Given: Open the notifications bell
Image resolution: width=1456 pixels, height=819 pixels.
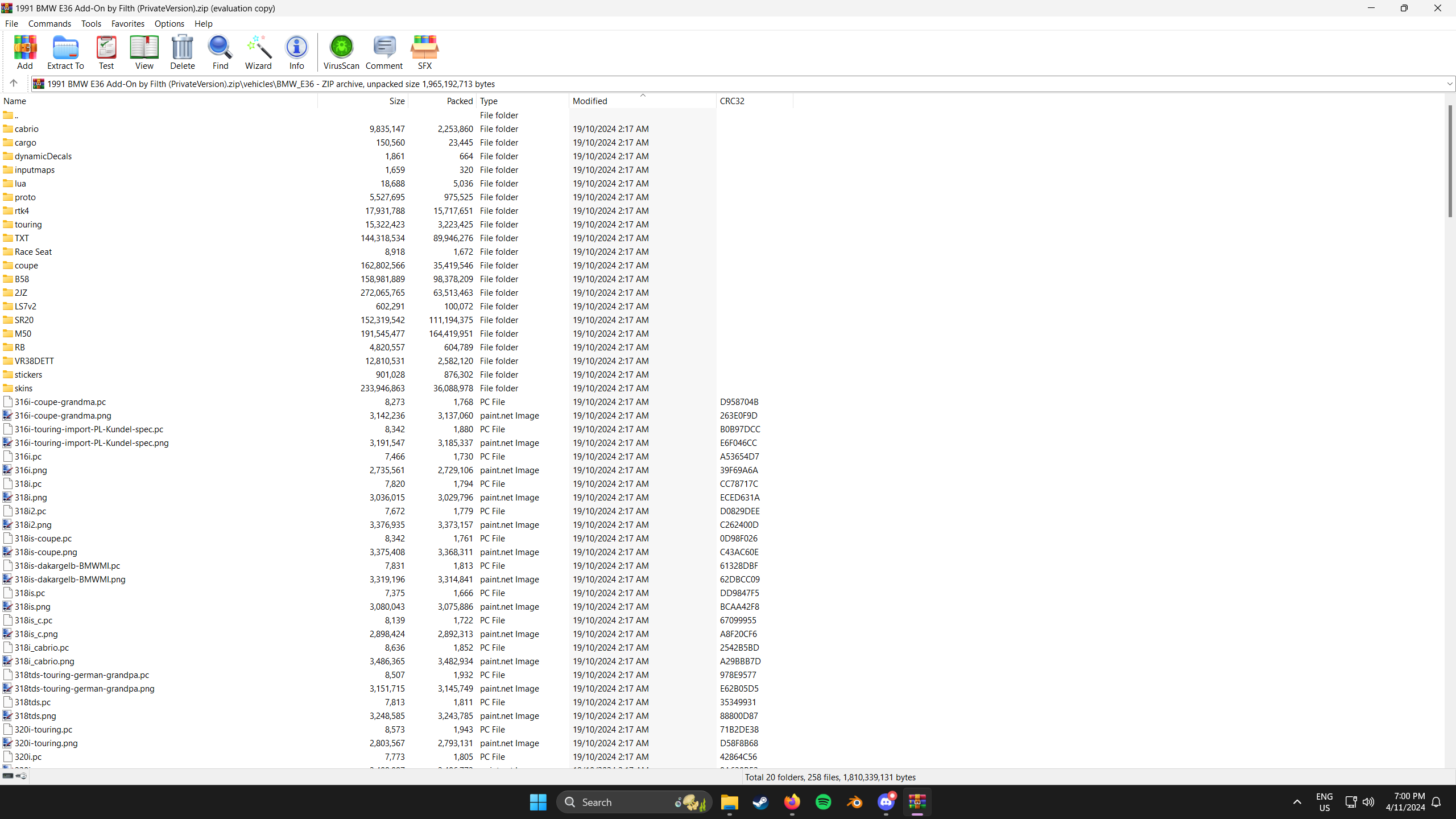Looking at the screenshot, I should coord(1436,802).
